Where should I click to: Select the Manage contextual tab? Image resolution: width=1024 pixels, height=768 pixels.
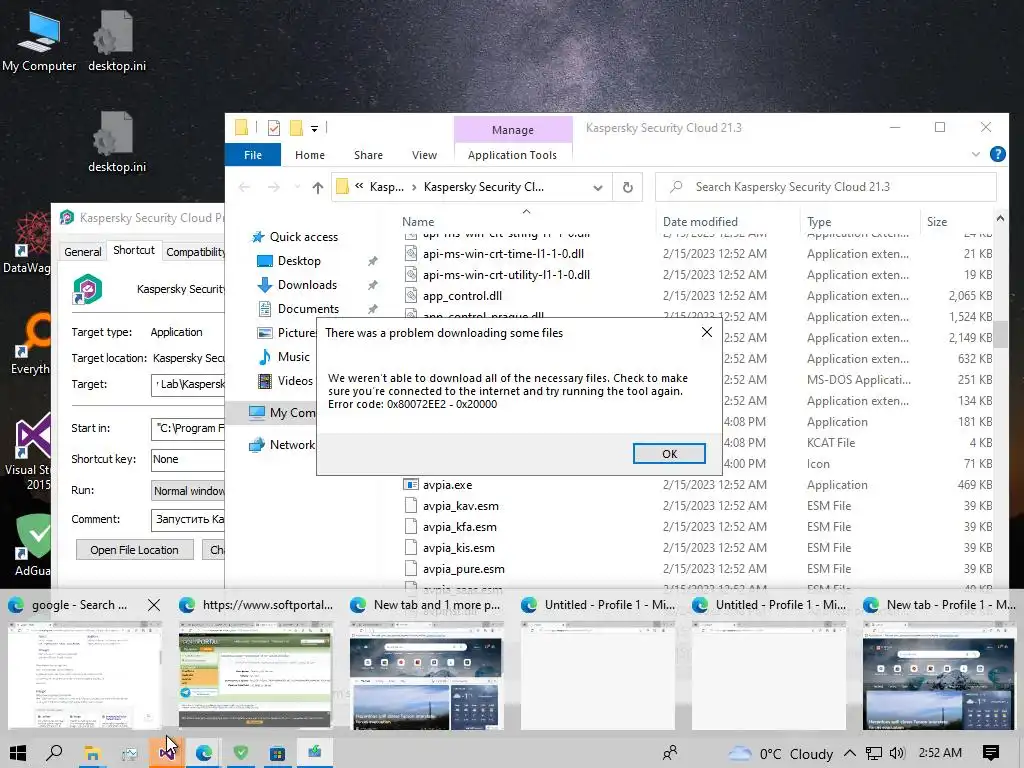coord(513,130)
